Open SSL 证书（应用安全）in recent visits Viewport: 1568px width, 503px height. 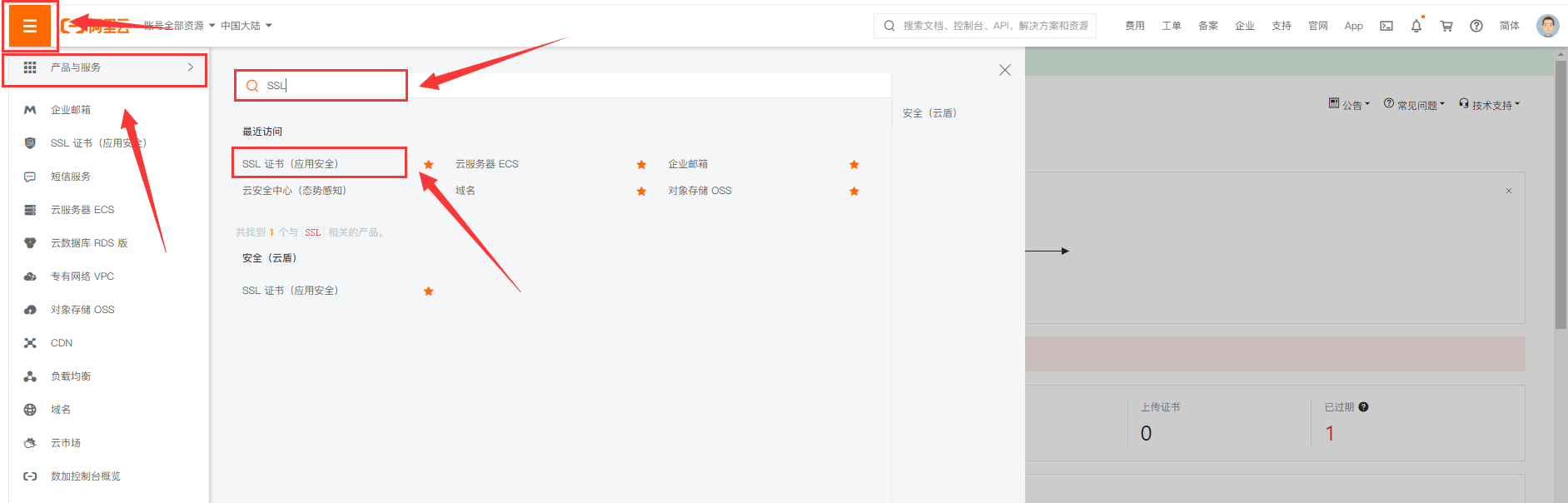(x=291, y=164)
